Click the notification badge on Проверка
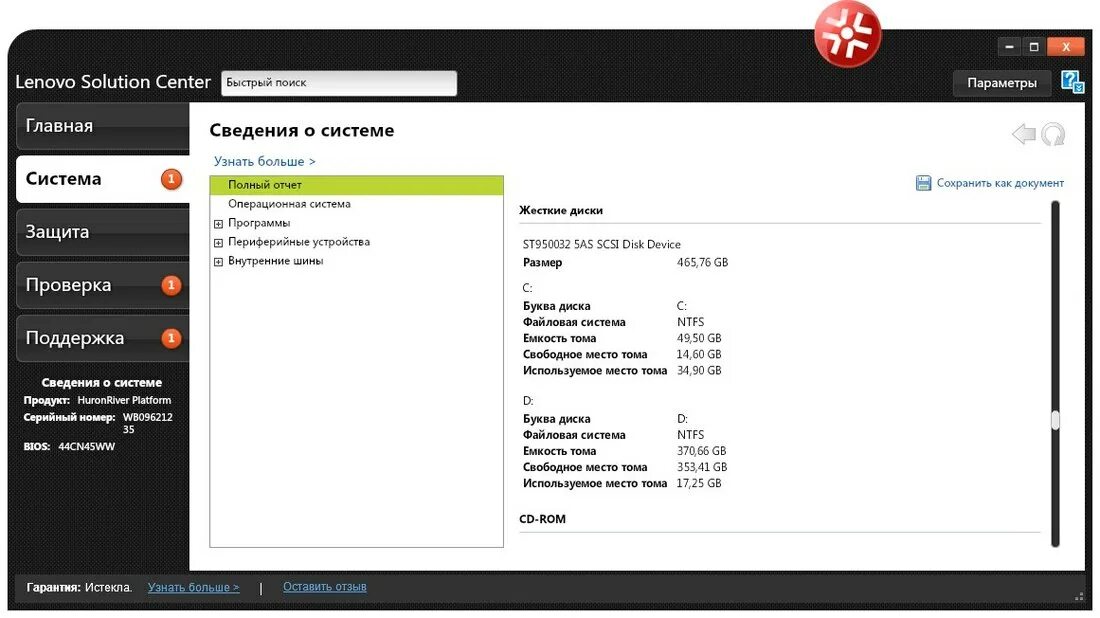1100x618 pixels. coord(171,286)
